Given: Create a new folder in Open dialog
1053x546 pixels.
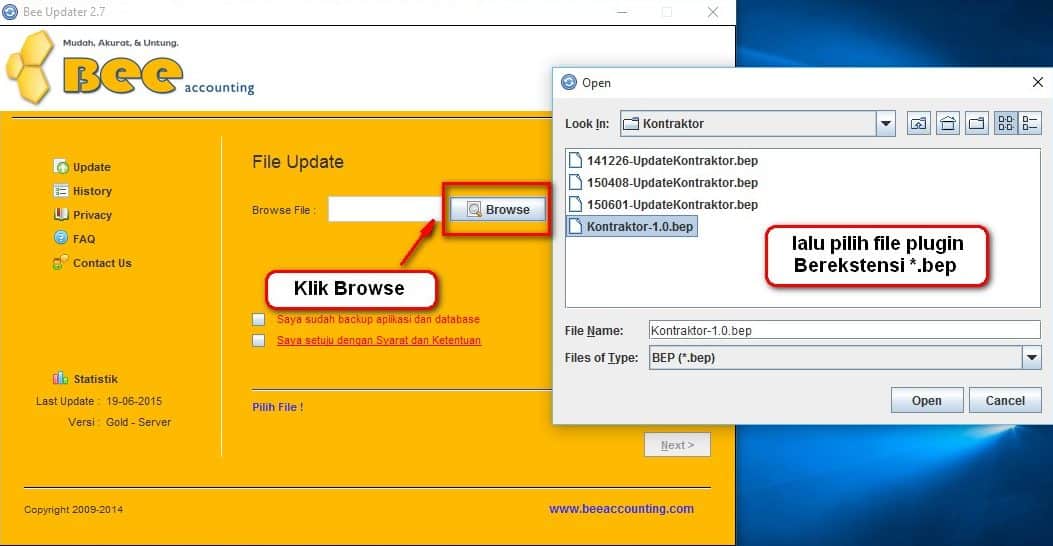Looking at the screenshot, I should pos(977,124).
